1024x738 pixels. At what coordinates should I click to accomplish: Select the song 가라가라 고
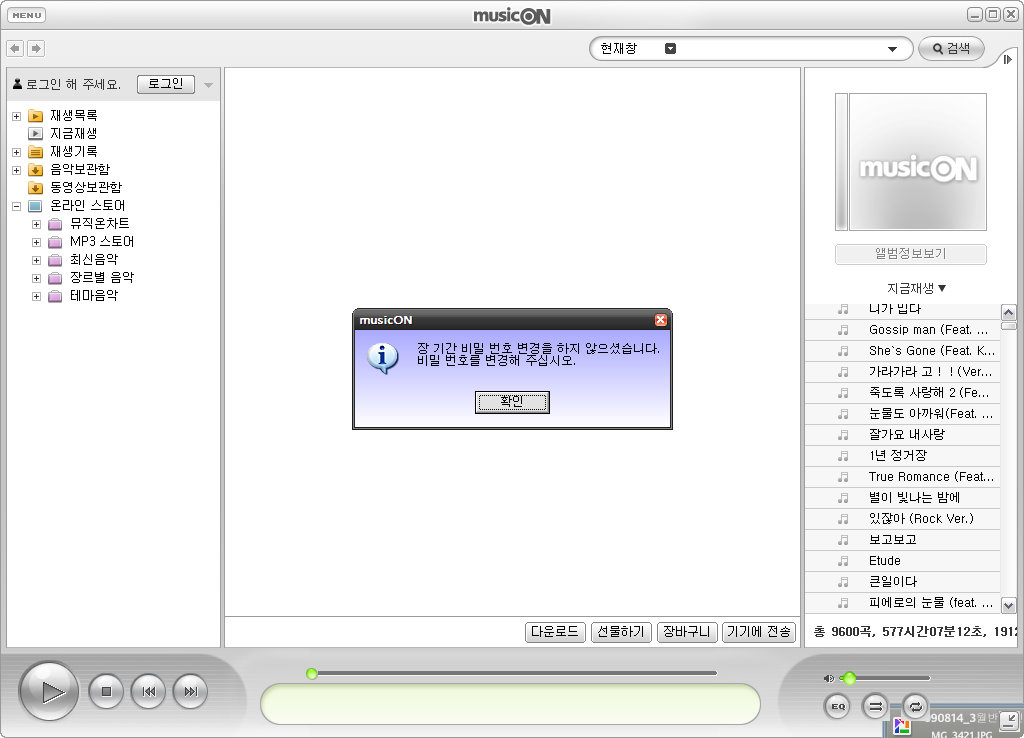tap(903, 372)
